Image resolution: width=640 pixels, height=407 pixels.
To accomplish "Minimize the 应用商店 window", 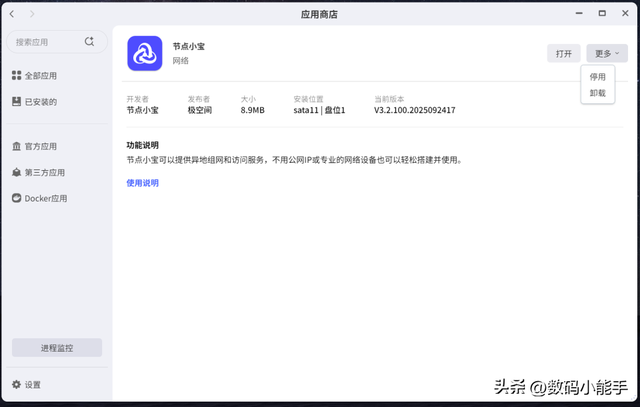I will pyautogui.click(x=579, y=13).
